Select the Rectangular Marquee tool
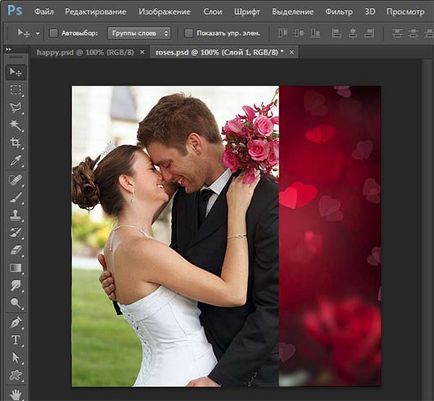Image resolution: width=434 pixels, height=401 pixels. pyautogui.click(x=15, y=90)
